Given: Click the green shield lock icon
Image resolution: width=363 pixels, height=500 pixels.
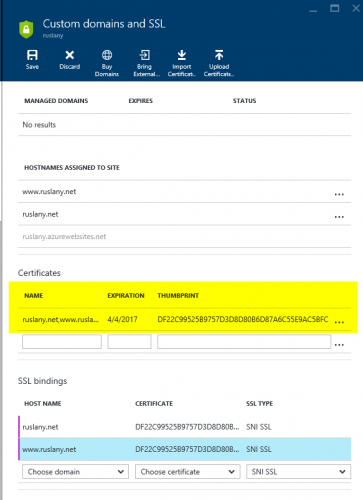Looking at the screenshot, I should [26, 29].
